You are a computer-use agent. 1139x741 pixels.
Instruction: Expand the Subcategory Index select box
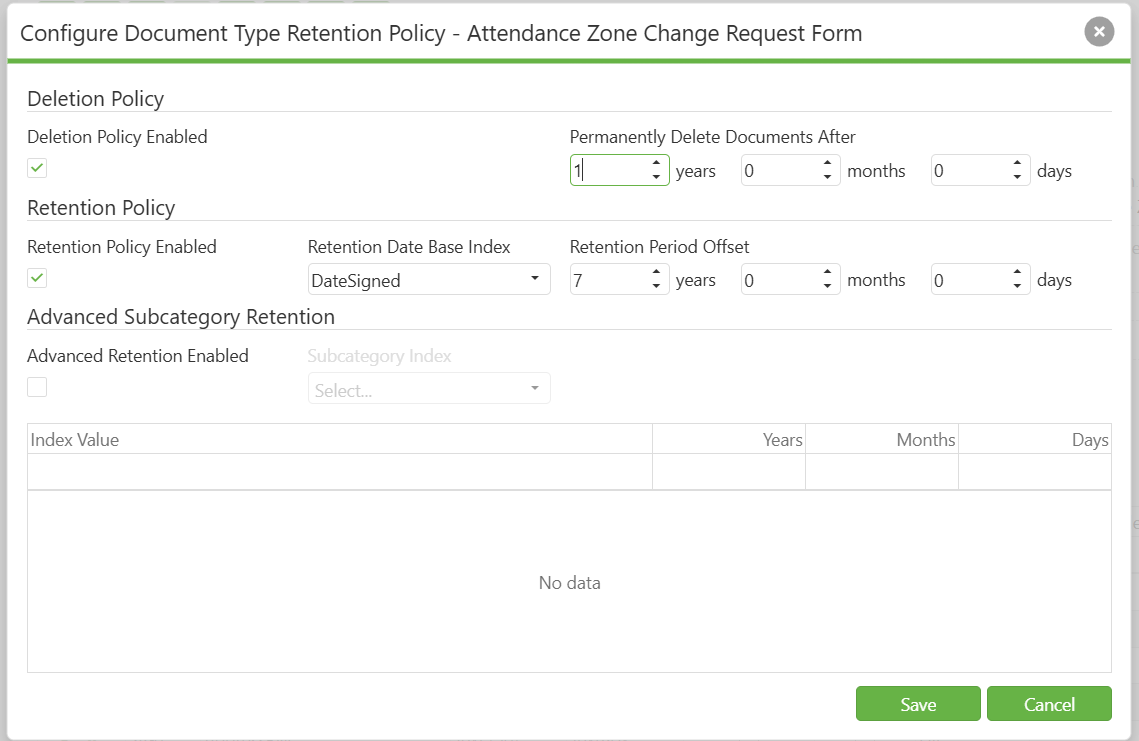429,389
